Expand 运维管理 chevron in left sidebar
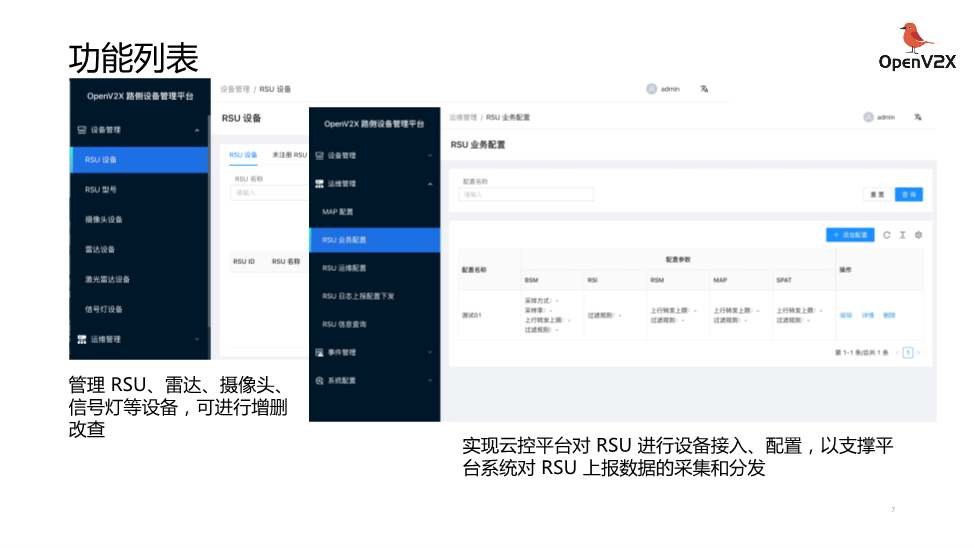 tap(197, 339)
